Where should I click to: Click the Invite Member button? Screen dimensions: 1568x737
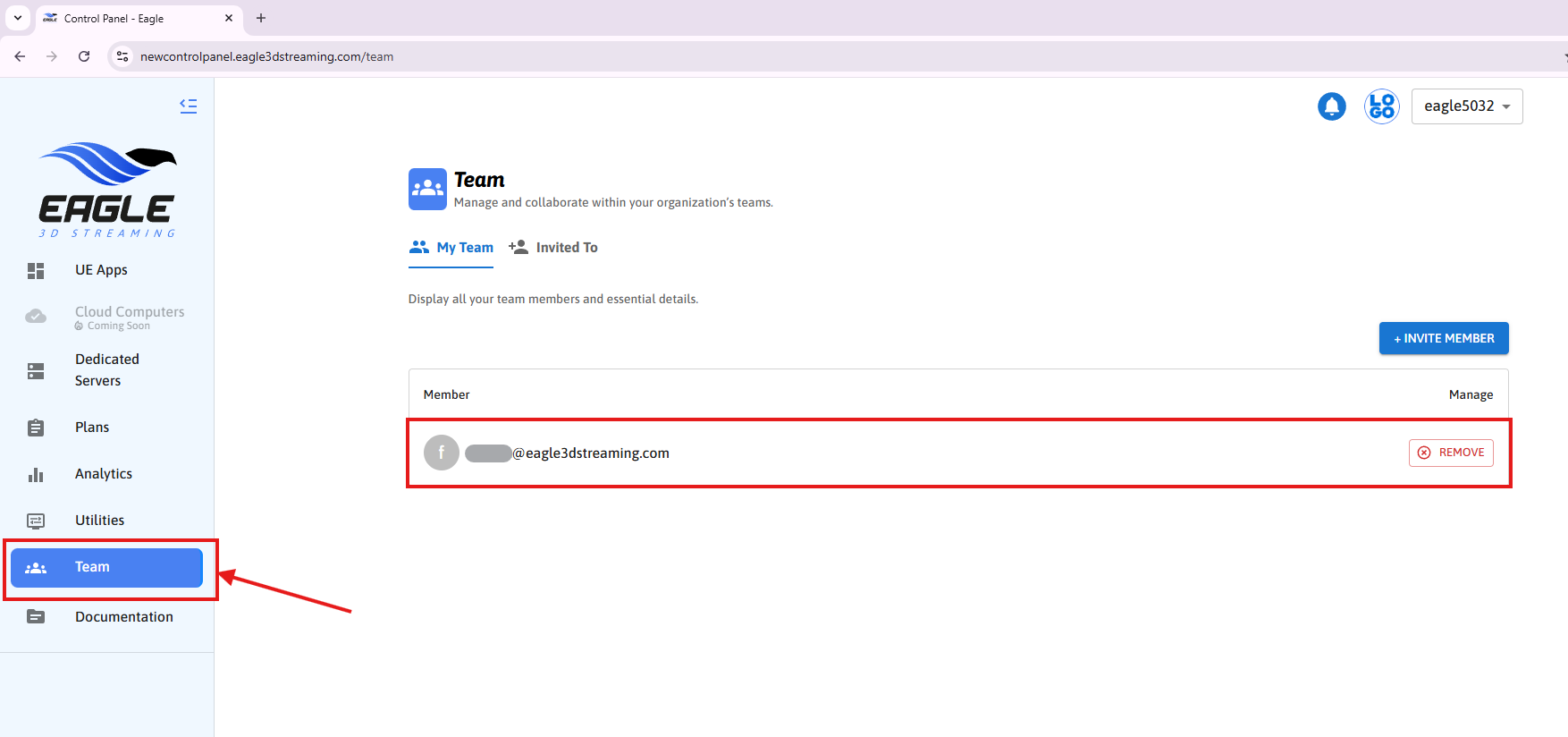[x=1443, y=338]
